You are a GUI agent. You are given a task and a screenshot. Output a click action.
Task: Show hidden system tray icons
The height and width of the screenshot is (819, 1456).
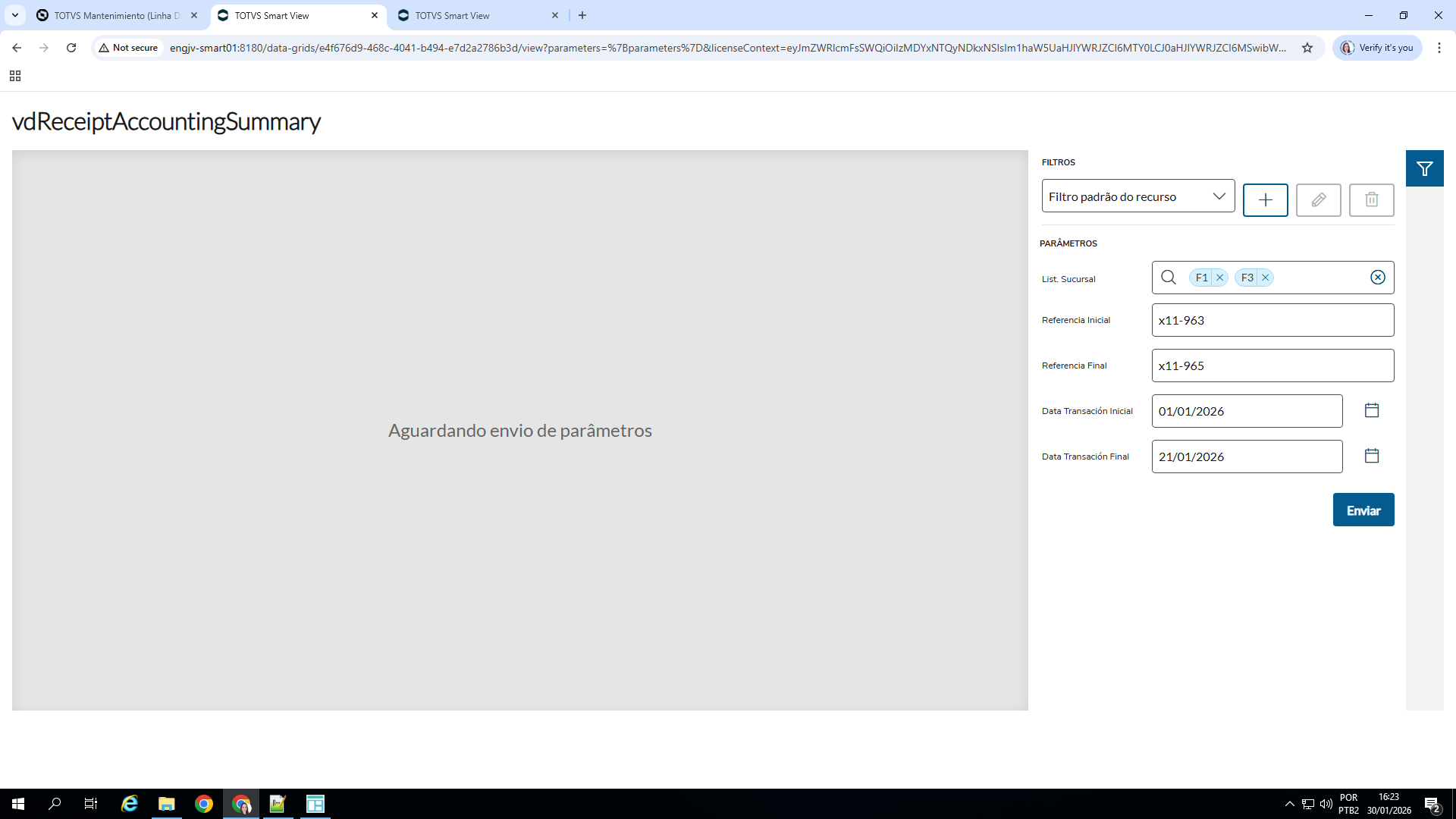pos(1289,804)
